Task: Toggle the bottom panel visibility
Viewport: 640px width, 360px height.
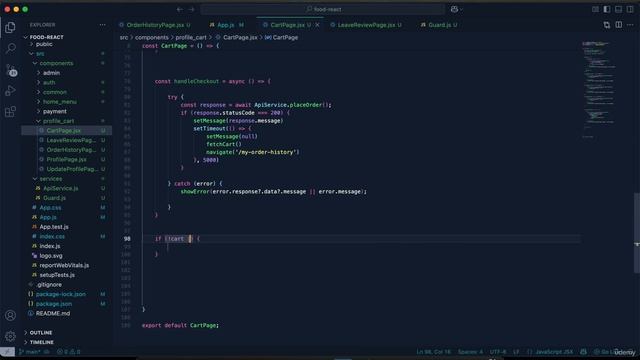Action: click(x=619, y=9)
